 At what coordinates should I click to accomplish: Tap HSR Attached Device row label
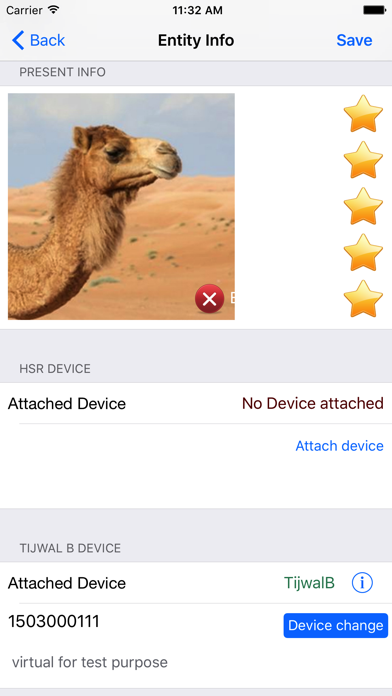pyautogui.click(x=67, y=403)
